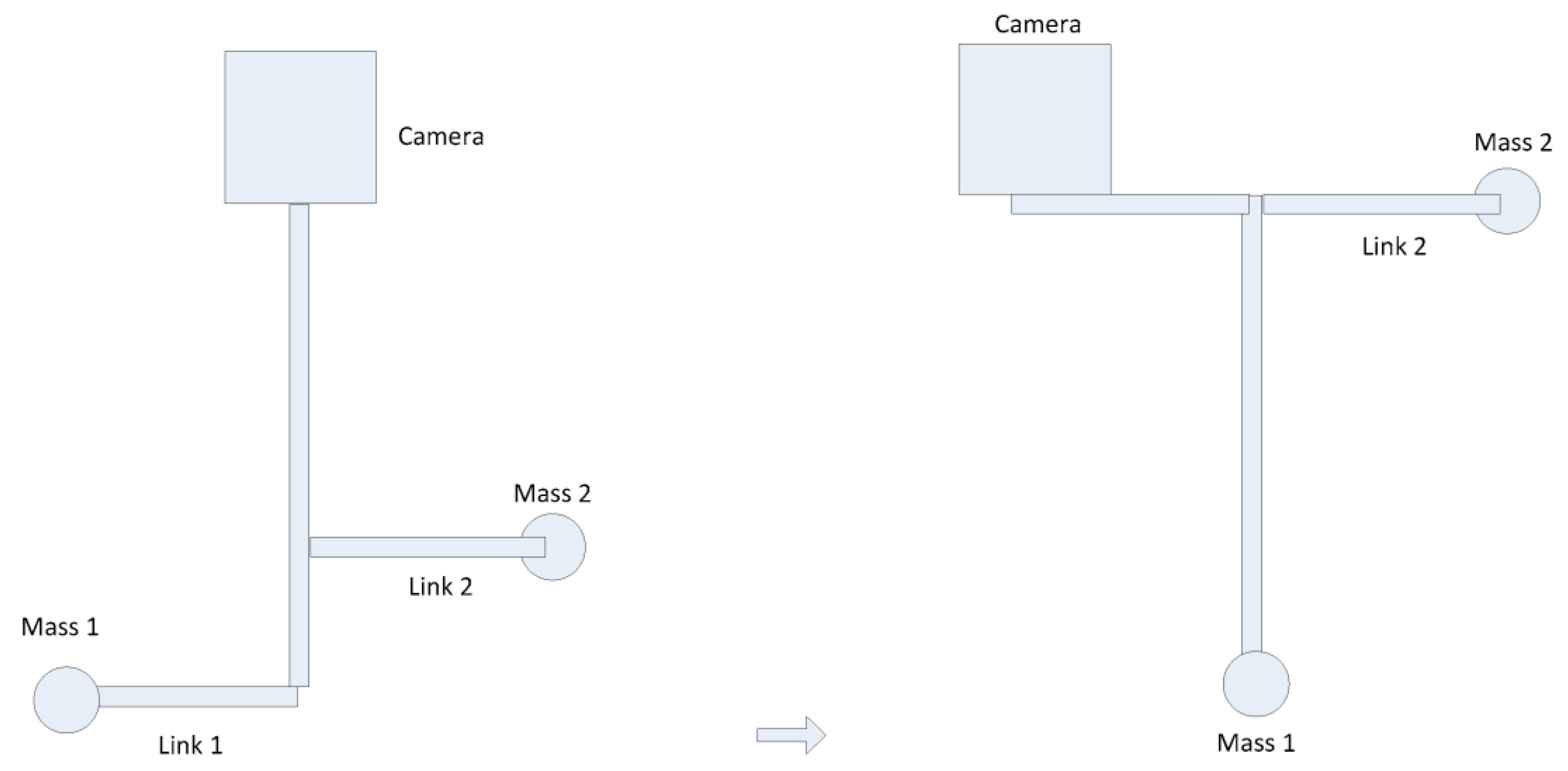Click the Link 2 label in right diagram

coord(1394,247)
